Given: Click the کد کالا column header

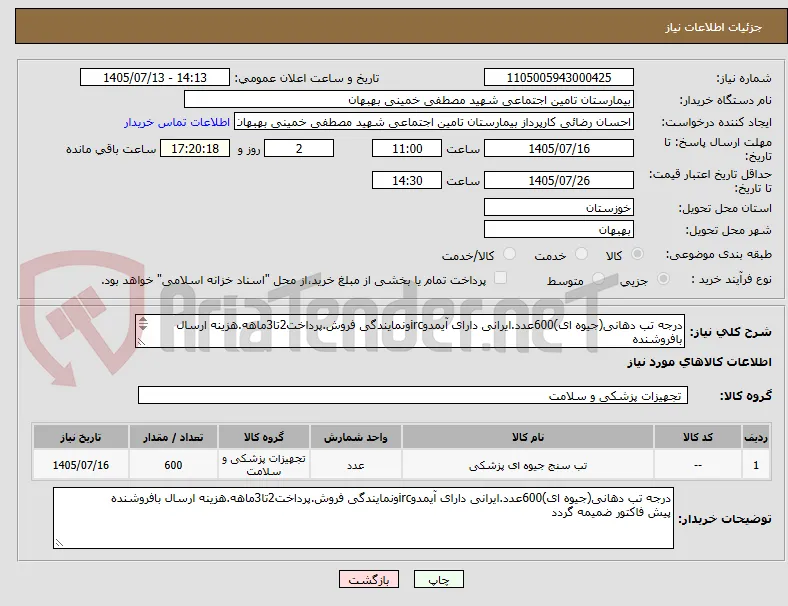Looking at the screenshot, I should 698,437.
